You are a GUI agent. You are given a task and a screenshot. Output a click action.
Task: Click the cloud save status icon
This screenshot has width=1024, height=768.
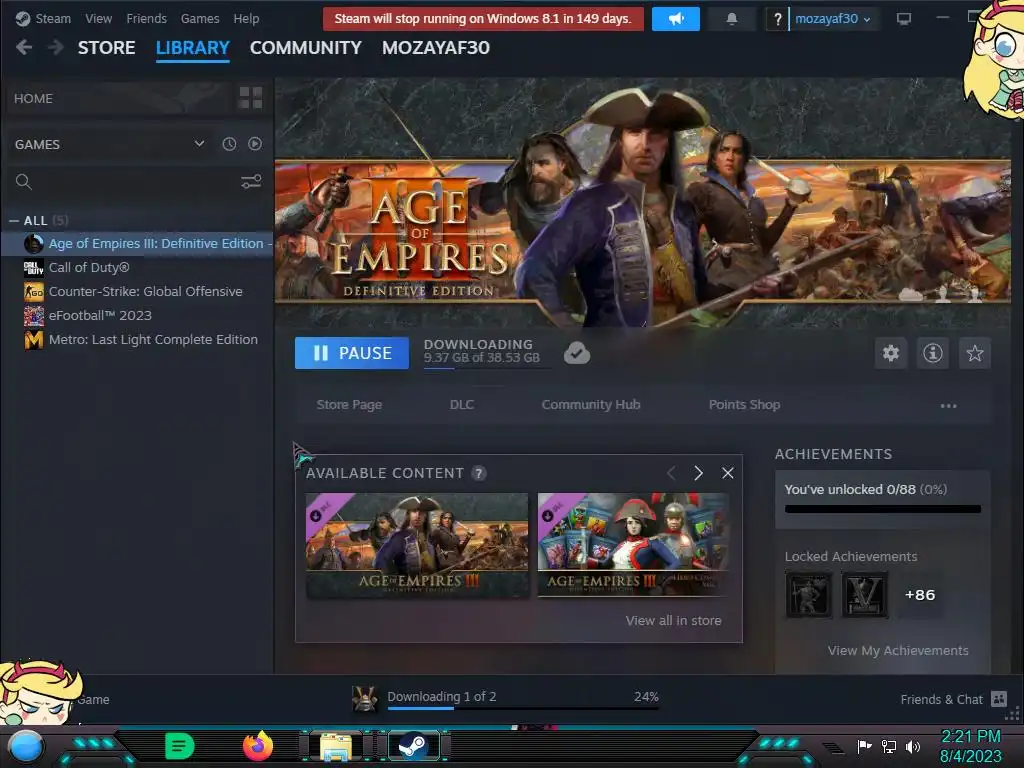(x=577, y=353)
